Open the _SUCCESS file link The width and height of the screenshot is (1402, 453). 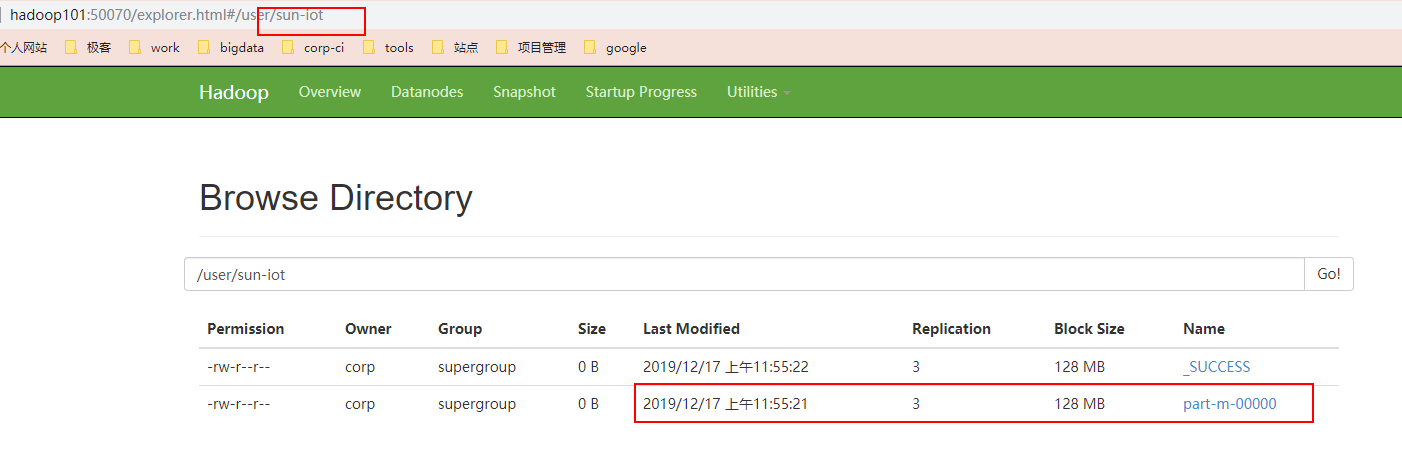(1216, 367)
